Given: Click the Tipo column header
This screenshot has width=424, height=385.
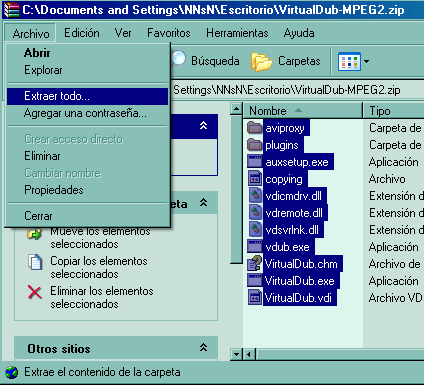Looking at the screenshot, I should coord(394,111).
